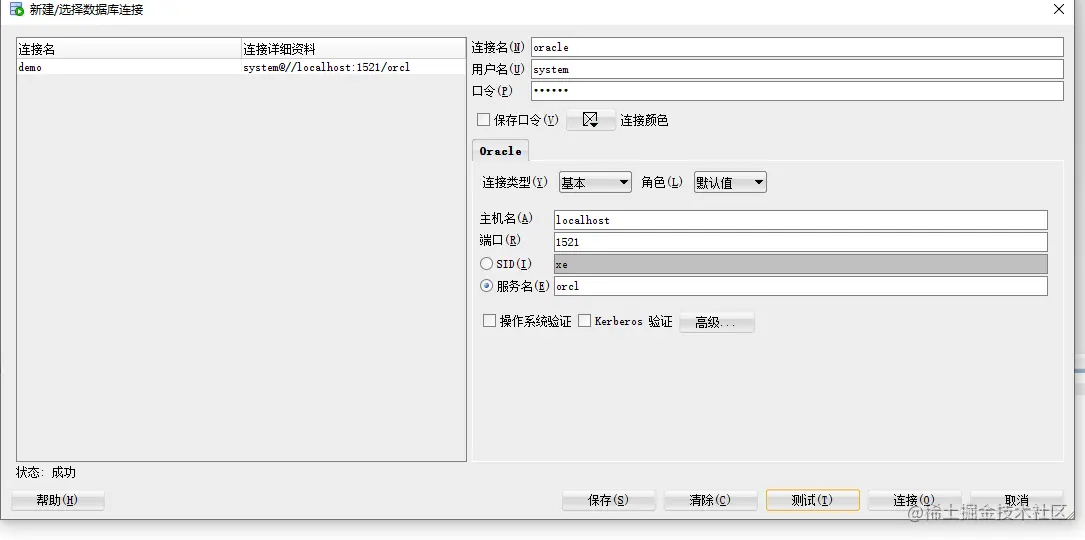Click the 连接 button
Viewport: 1085px width, 540px height.
tap(914, 501)
